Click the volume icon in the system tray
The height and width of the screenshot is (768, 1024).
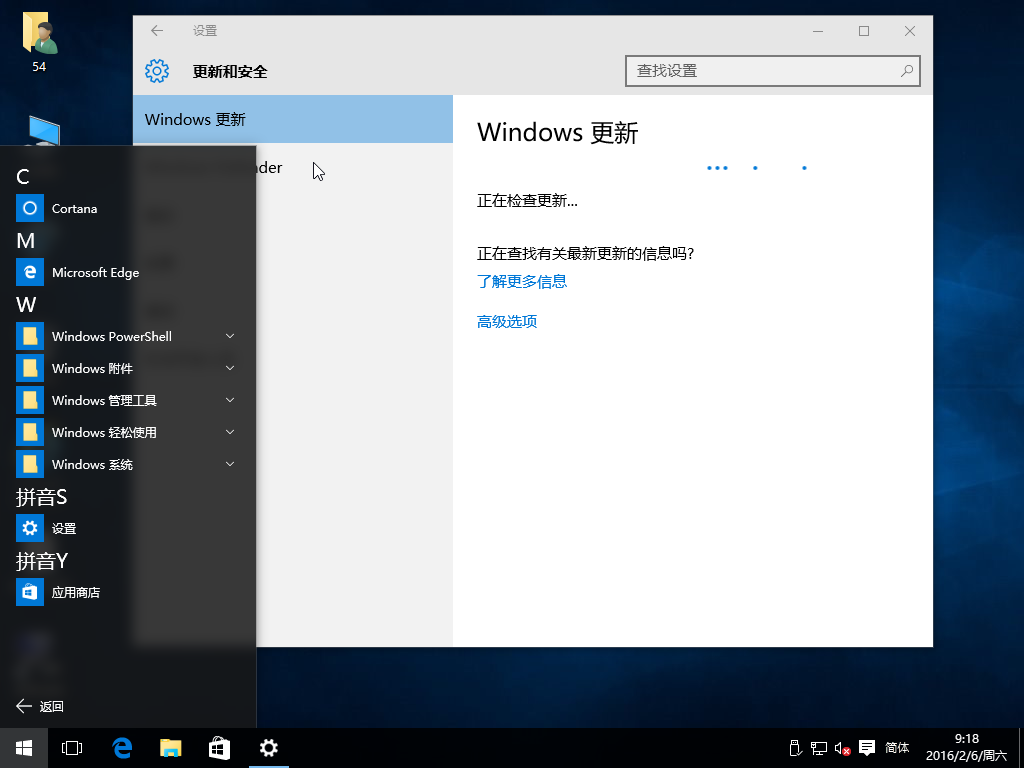[842, 748]
